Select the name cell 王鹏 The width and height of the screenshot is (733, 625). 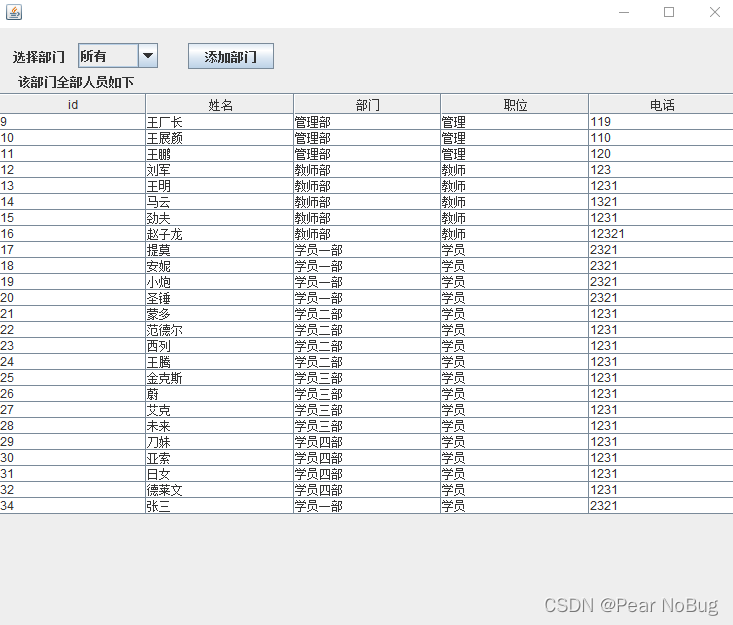(x=220, y=154)
